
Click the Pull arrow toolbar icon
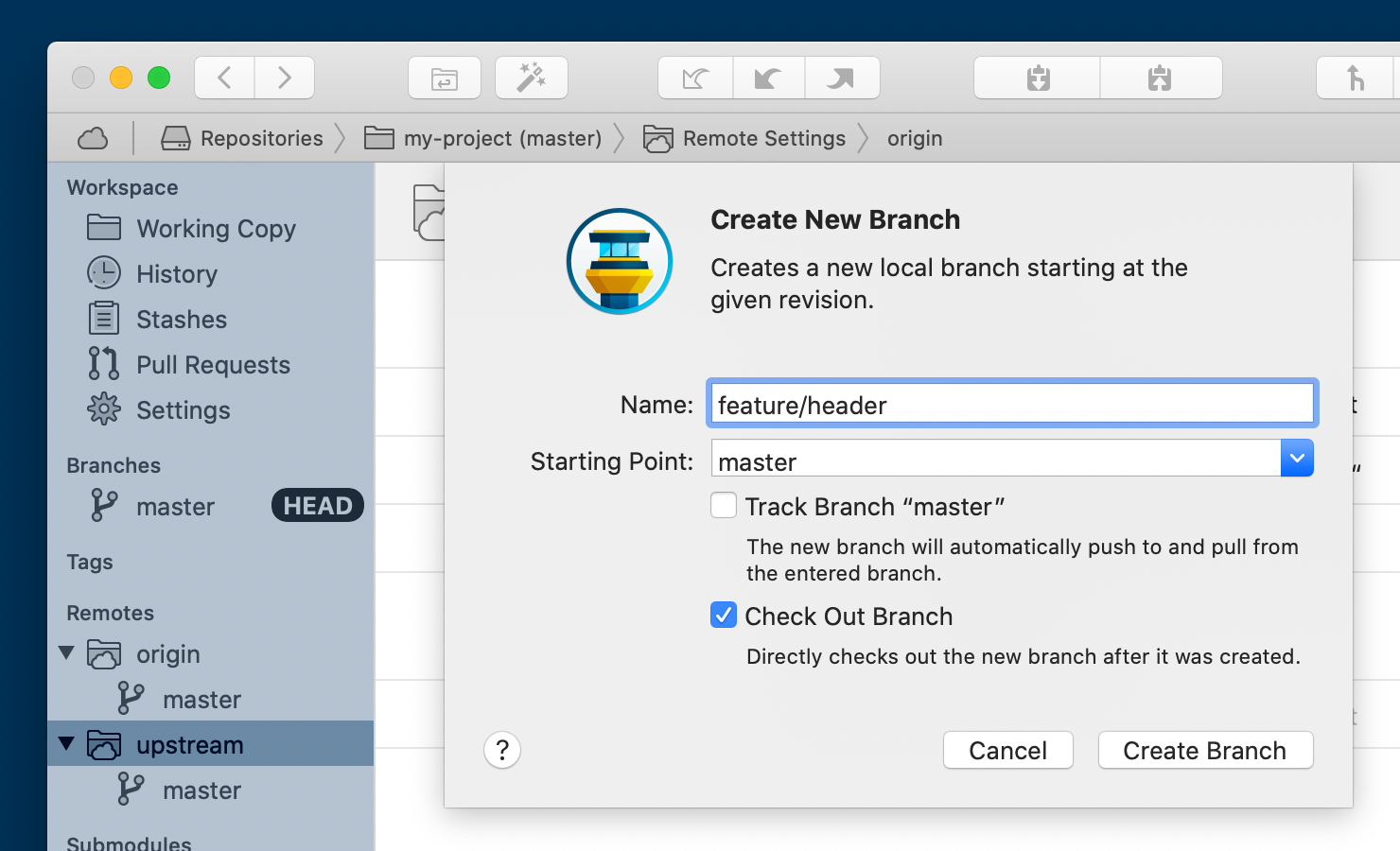768,78
